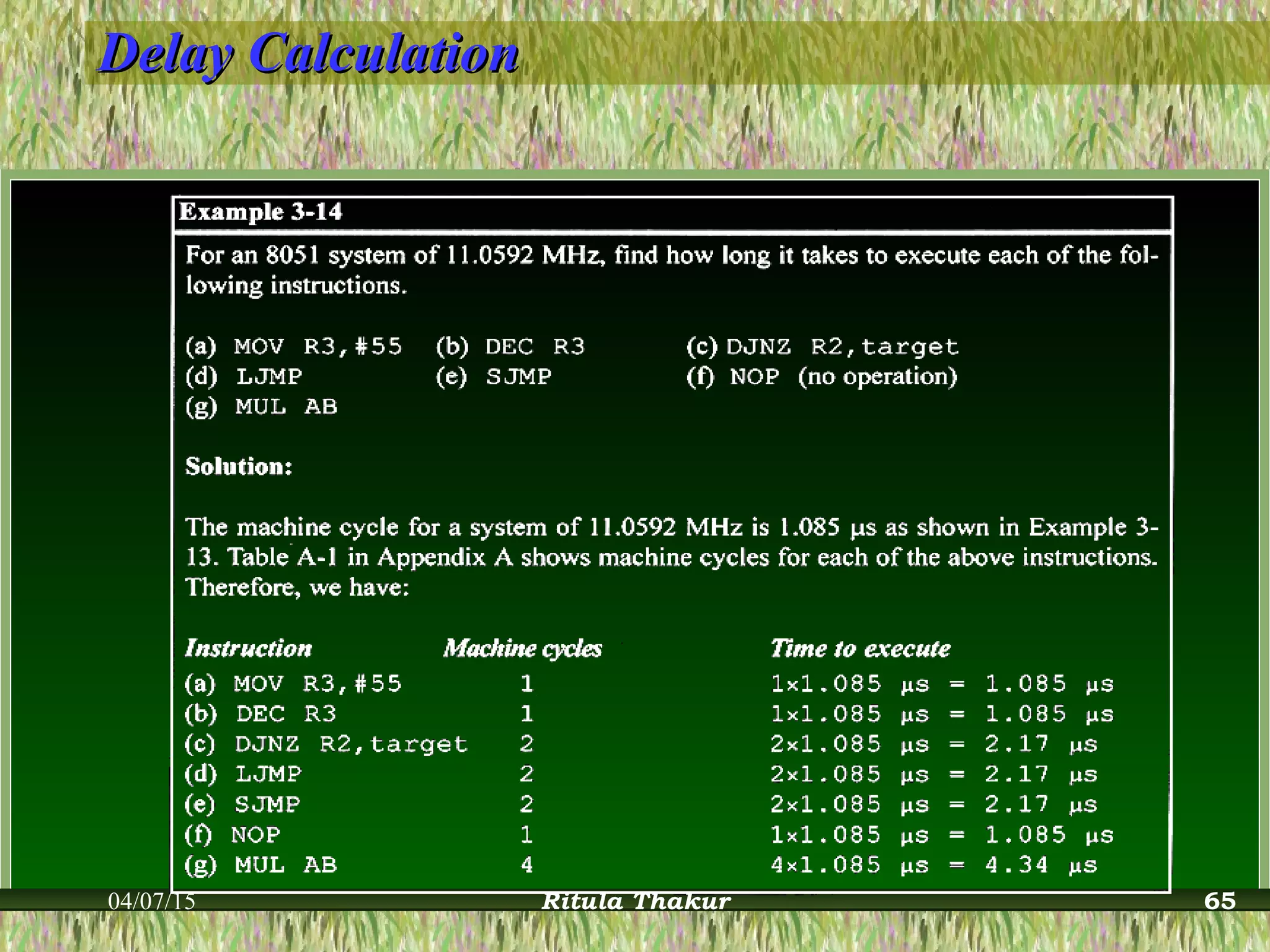Click the slide number '65'
The image size is (1270, 952).
pos(1220,901)
